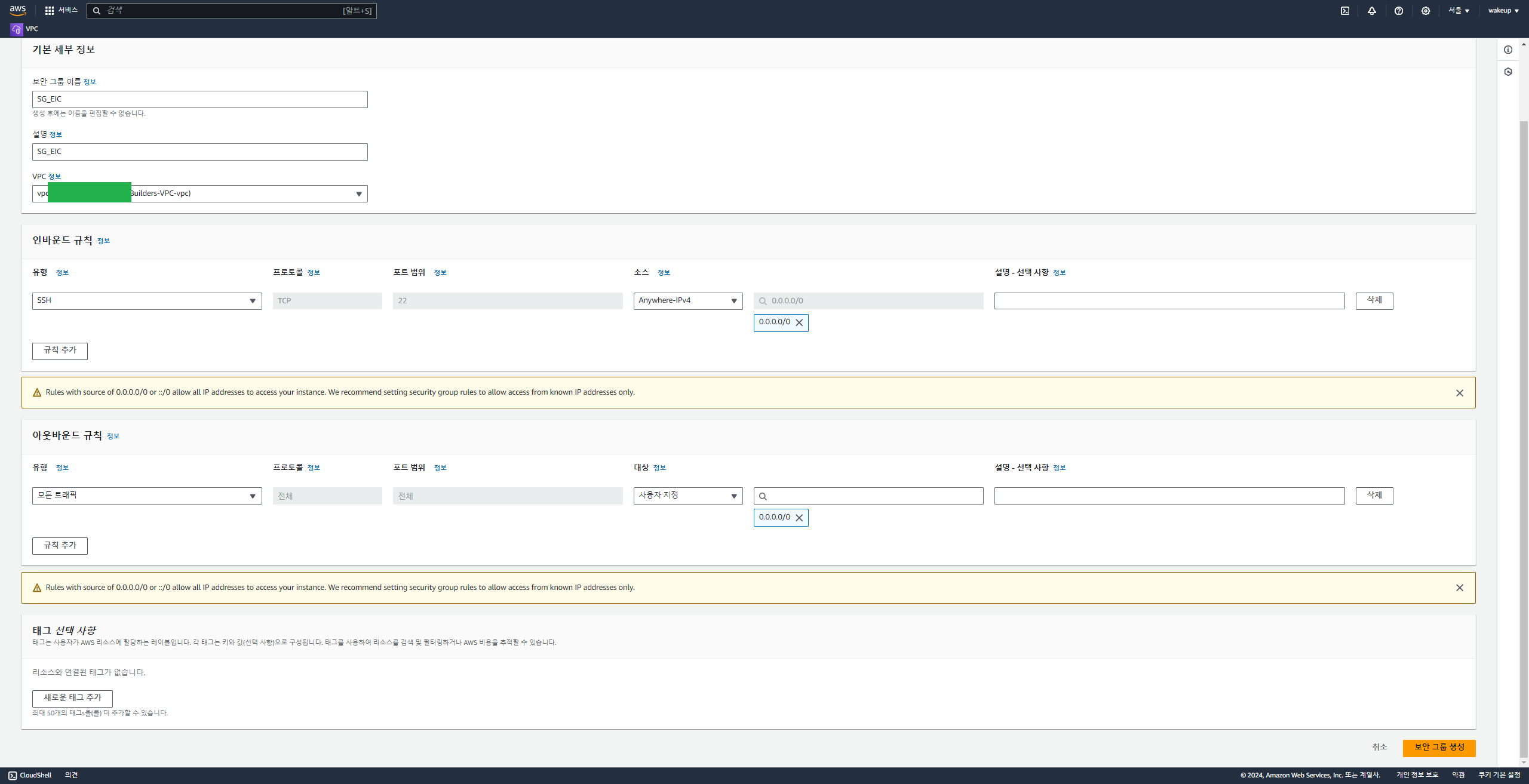The width and height of the screenshot is (1529, 784).
Task: Open the notifications bell icon
Action: (1371, 11)
